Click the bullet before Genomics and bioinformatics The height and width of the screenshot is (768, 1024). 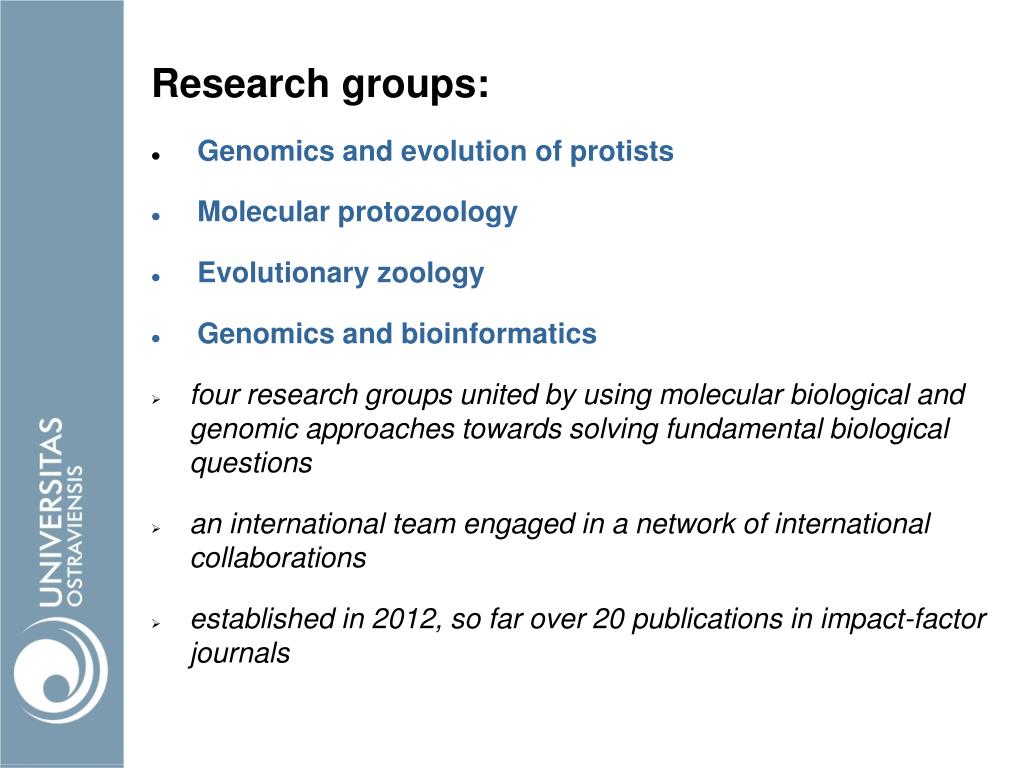155,338
